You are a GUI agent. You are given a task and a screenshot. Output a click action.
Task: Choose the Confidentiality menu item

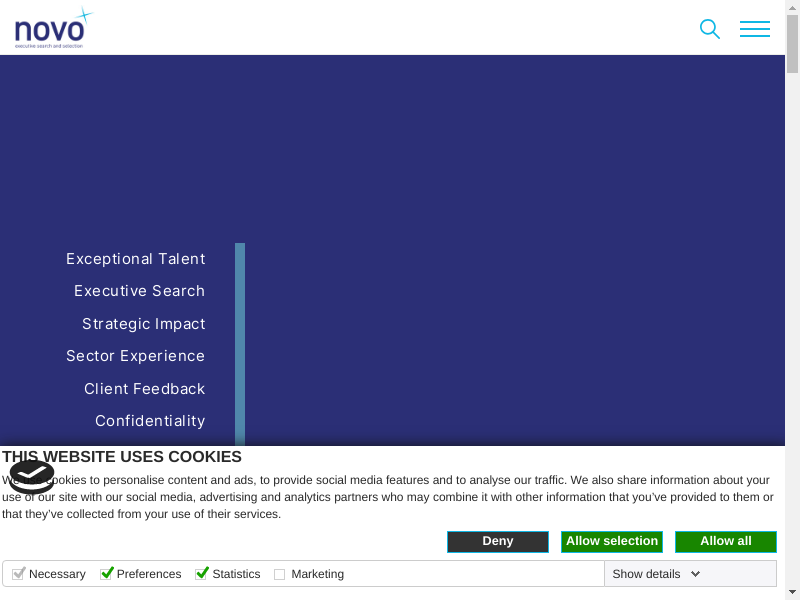[x=150, y=421]
